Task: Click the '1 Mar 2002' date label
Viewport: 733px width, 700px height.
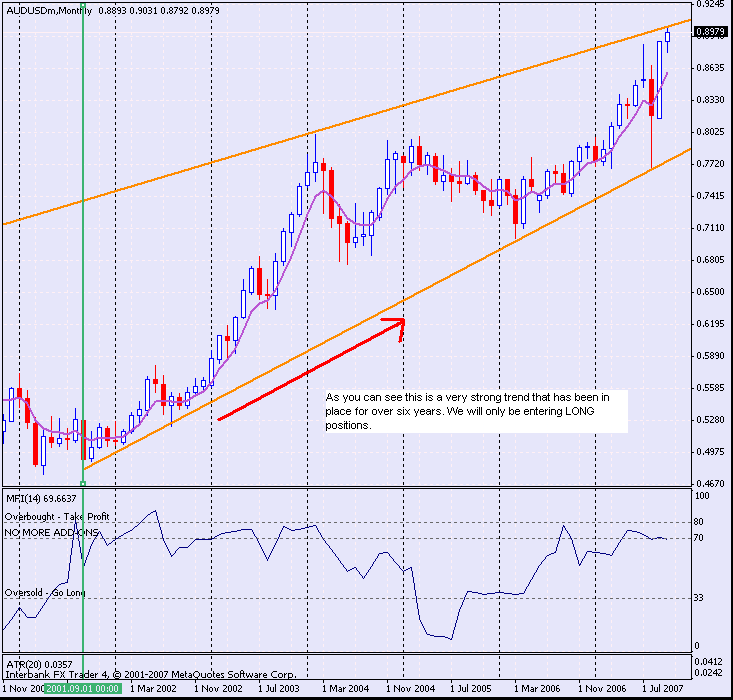Action: [153, 688]
